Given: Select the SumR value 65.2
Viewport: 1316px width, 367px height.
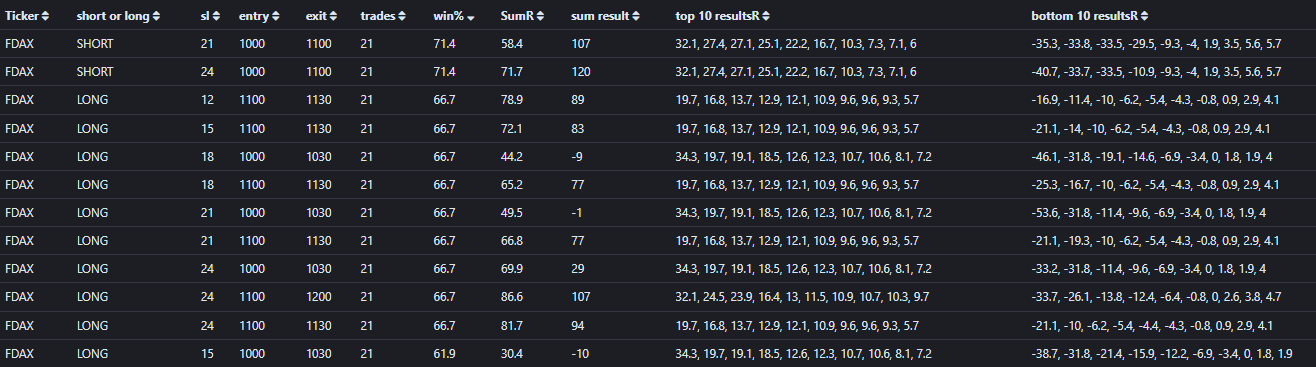Looking at the screenshot, I should click(x=512, y=184).
